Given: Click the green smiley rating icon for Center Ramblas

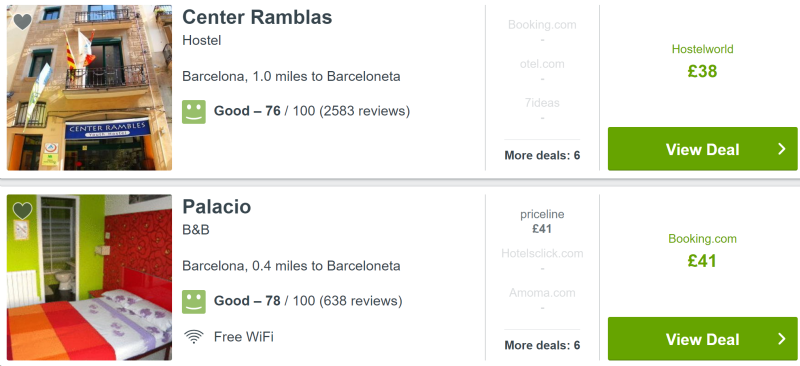Looking at the screenshot, I should tap(194, 111).
